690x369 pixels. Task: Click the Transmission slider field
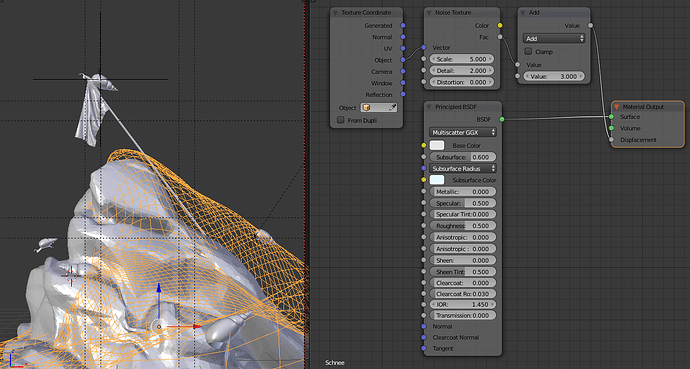pyautogui.click(x=462, y=315)
